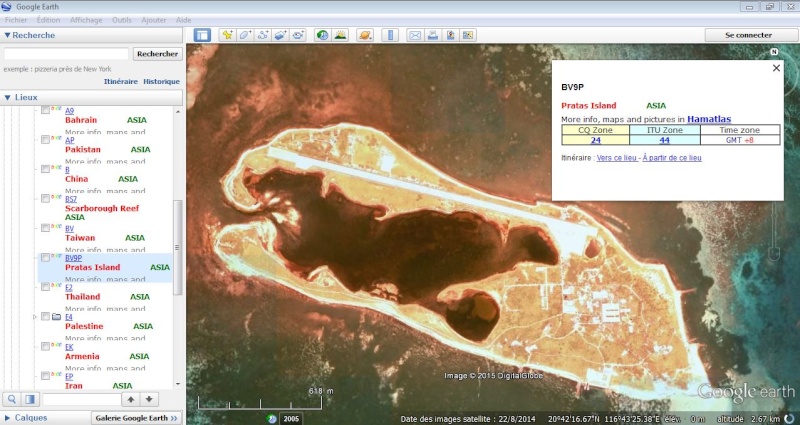Add a polygon from the toolbar
The width and height of the screenshot is (800, 425).
click(x=245, y=35)
